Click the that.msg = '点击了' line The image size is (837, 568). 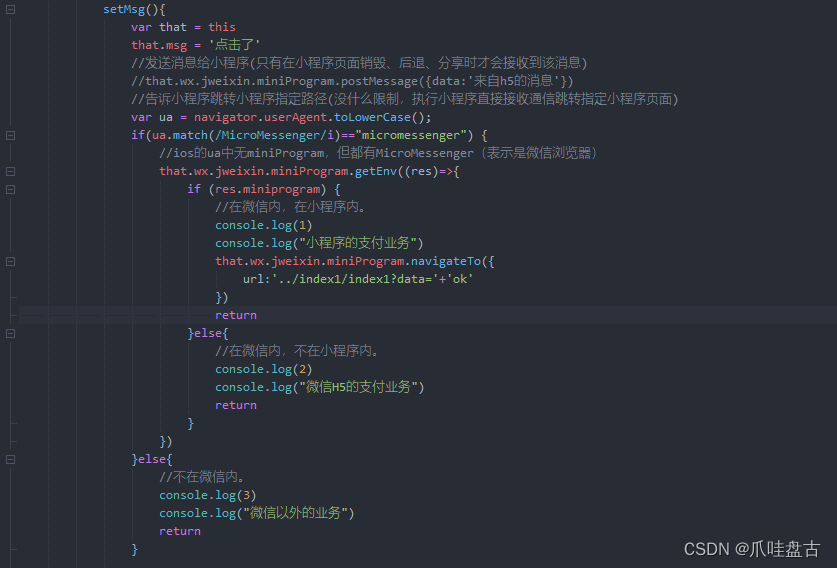(x=195, y=45)
